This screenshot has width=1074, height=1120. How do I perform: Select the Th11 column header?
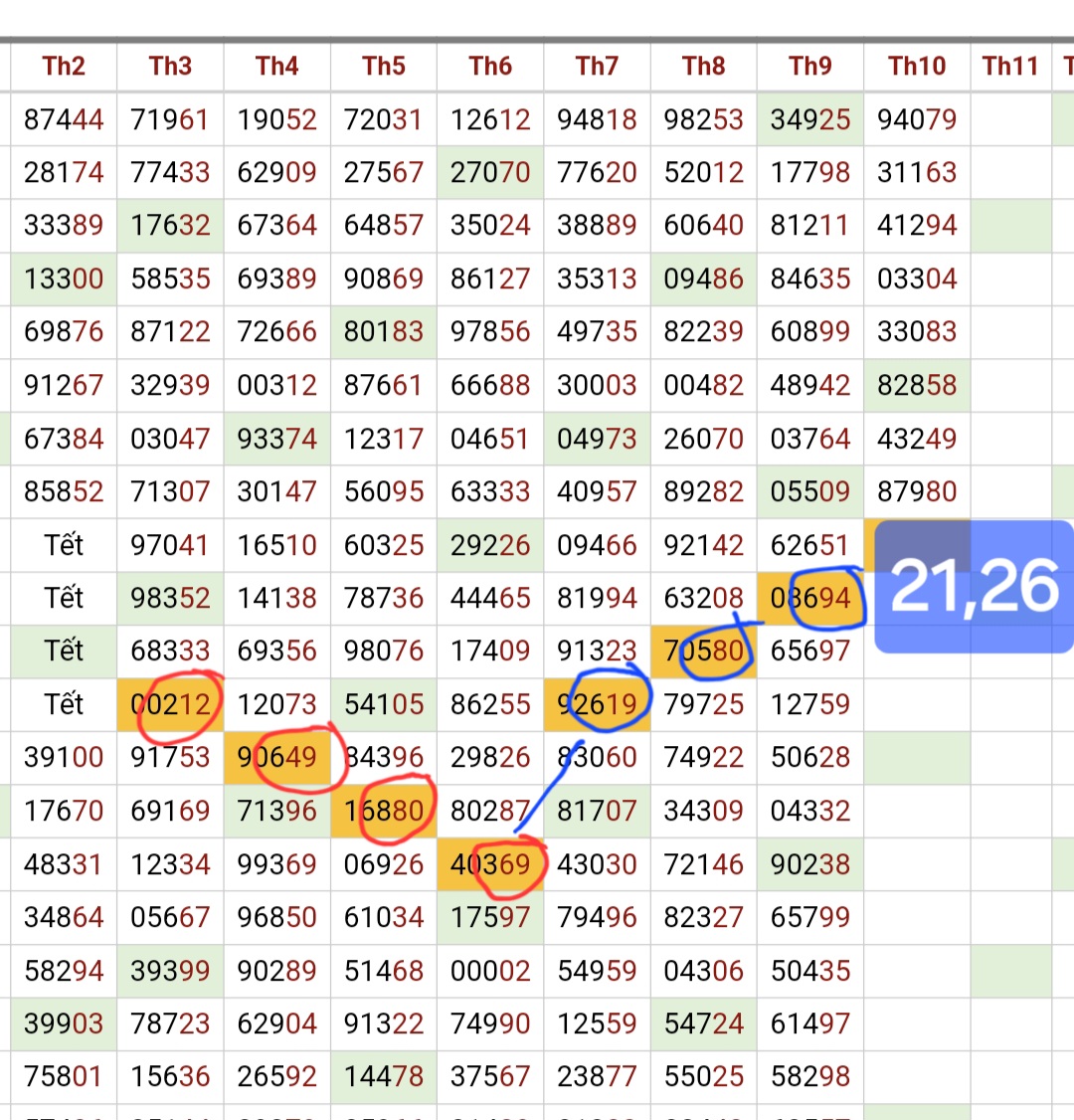pos(1009,67)
